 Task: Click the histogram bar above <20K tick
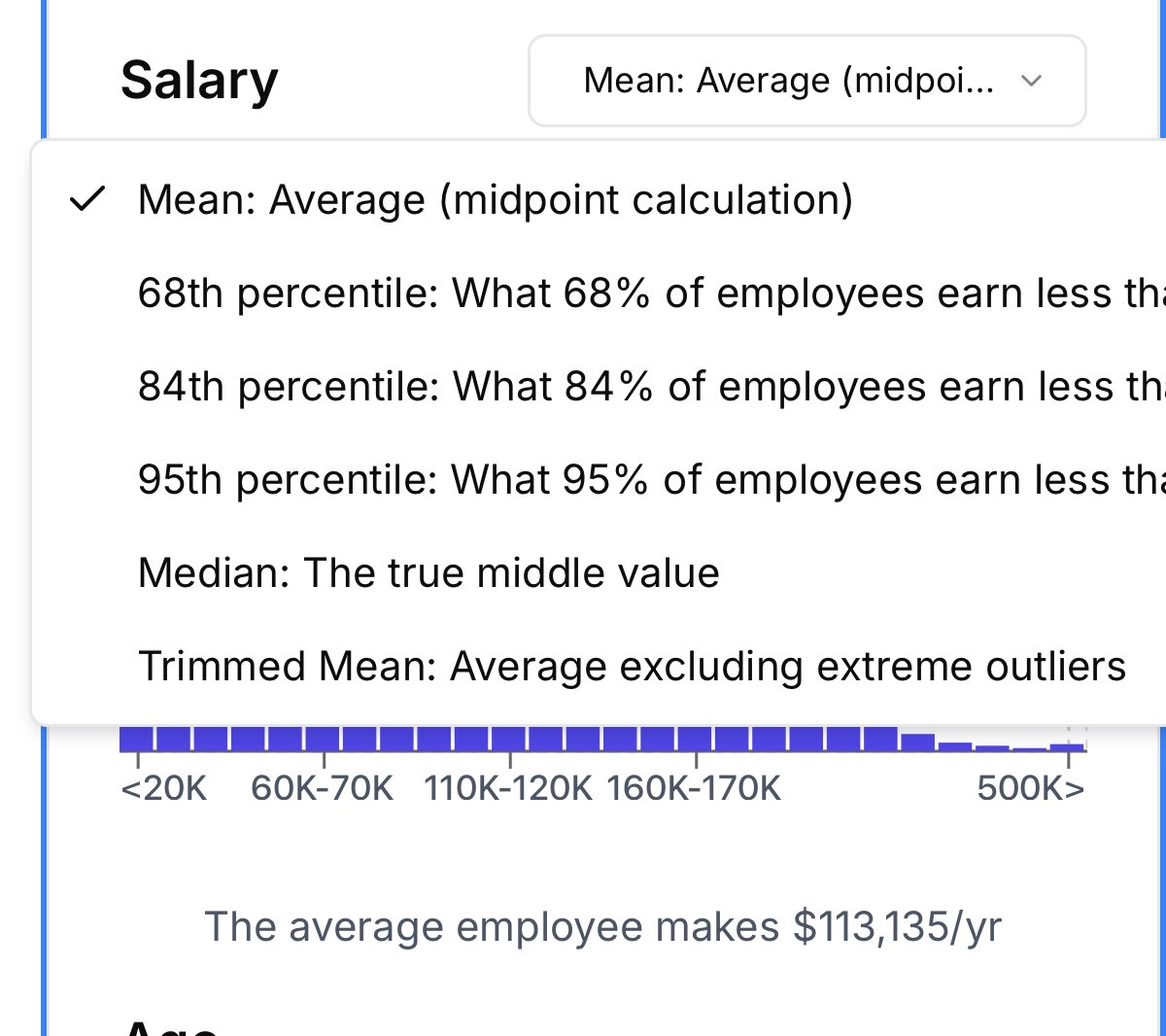coord(138,739)
